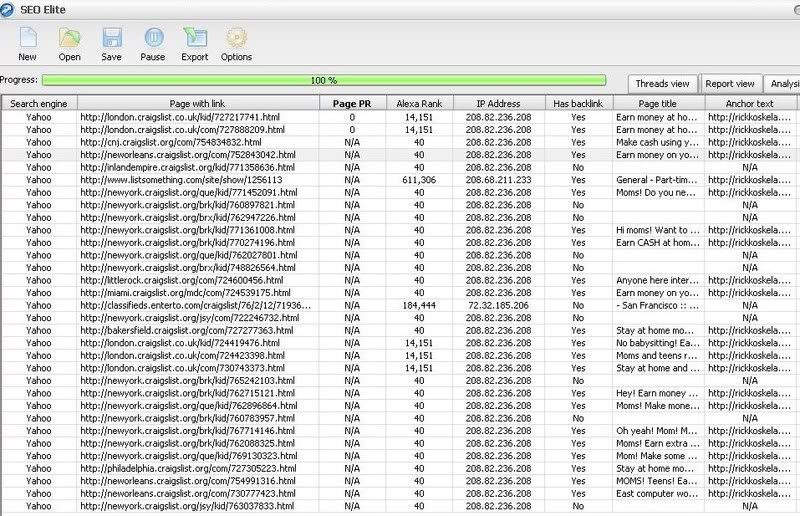Image resolution: width=800 pixels, height=516 pixels.
Task: Click page title East computer wo...
Action: pos(657,494)
